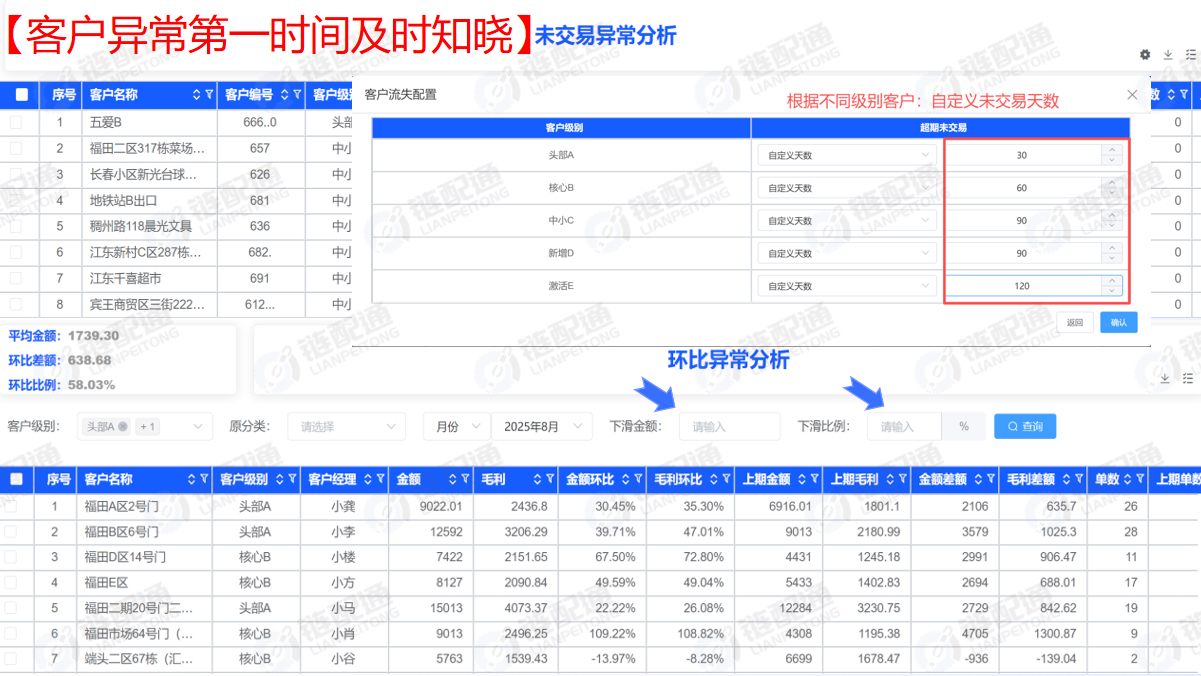Image resolution: width=1201 pixels, height=676 pixels.
Task: Sort the lower table by 毛利 column
Action: [x=539, y=480]
